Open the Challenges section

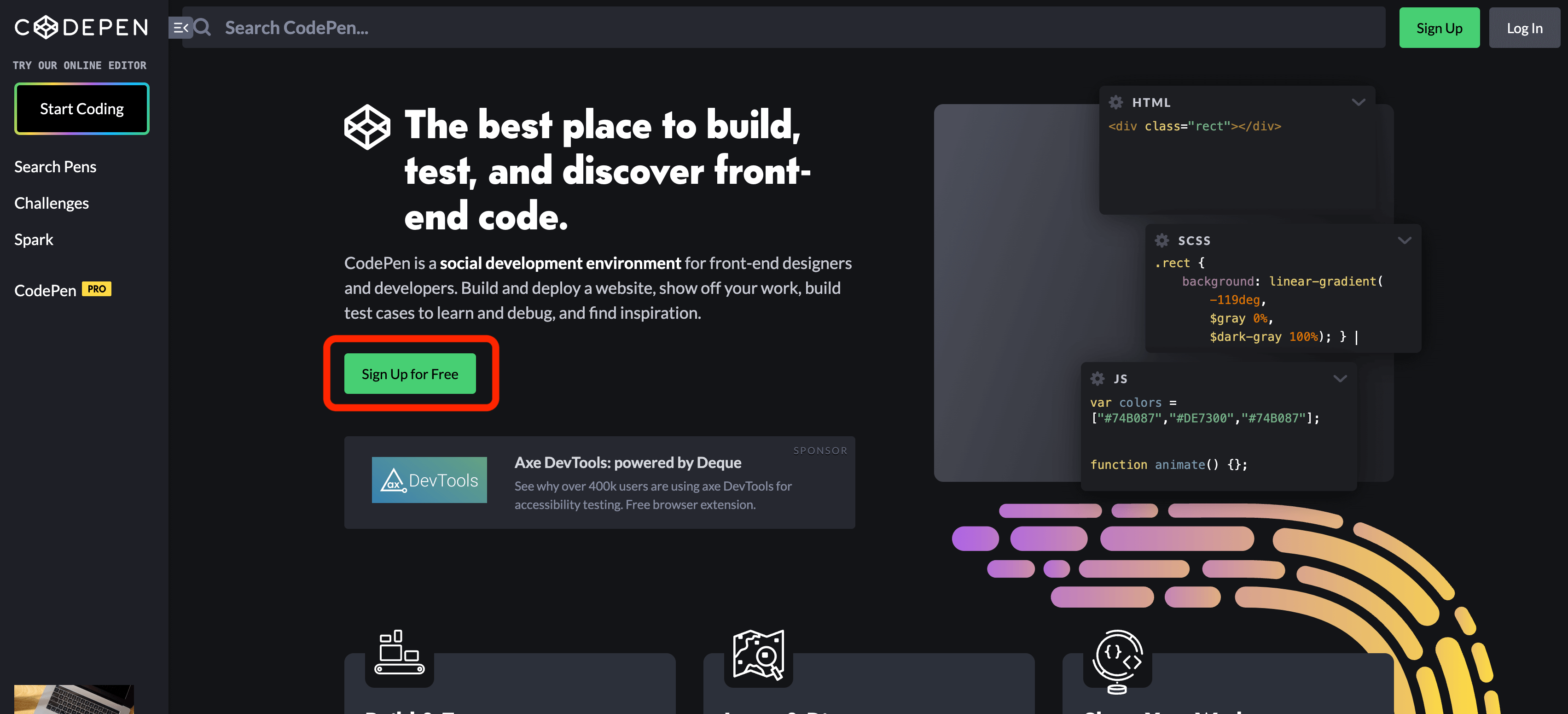click(51, 203)
